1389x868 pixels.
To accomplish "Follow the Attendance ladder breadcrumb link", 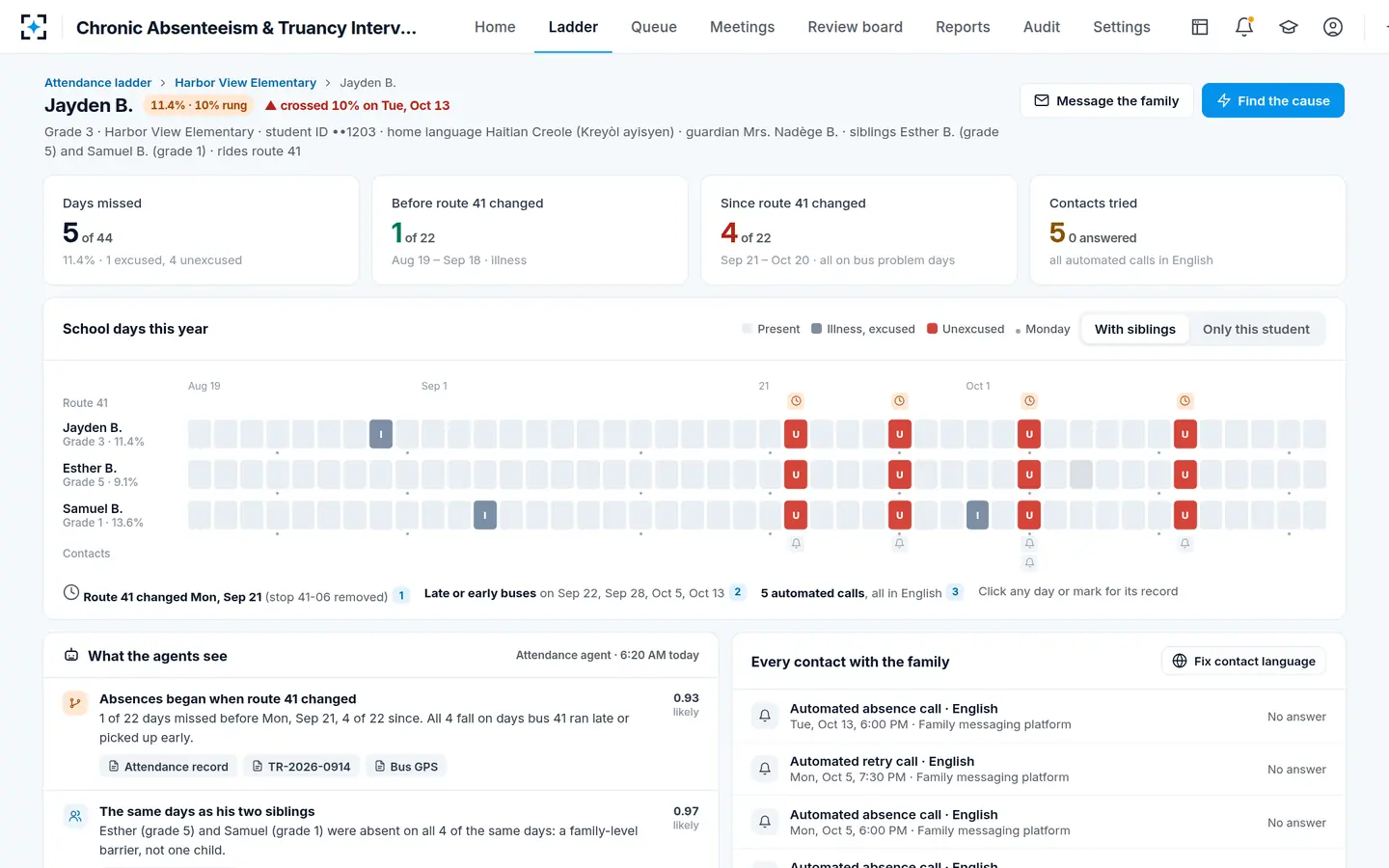I will tap(97, 83).
